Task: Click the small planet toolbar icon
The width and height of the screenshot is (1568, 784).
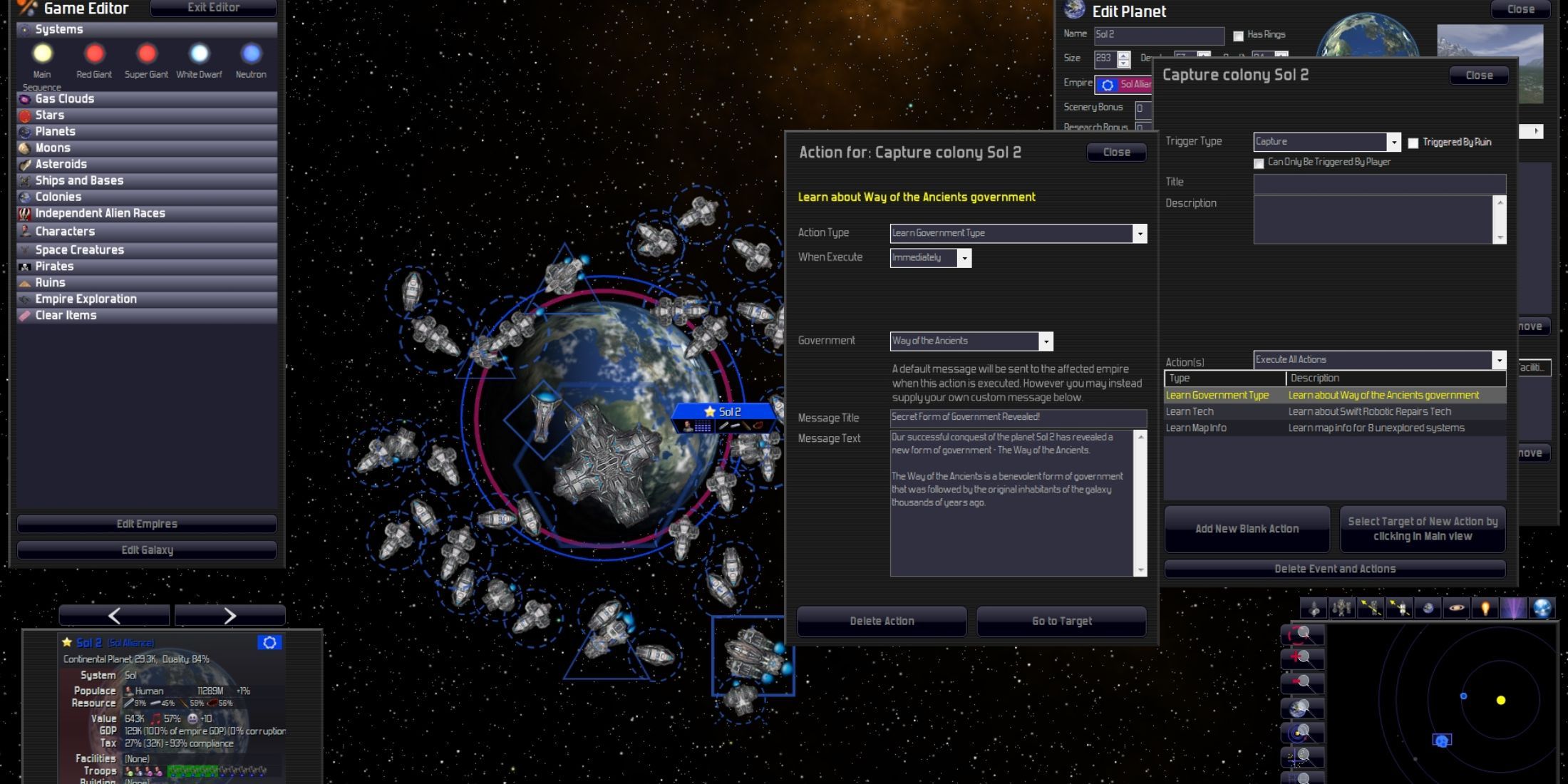Action: tap(1428, 608)
